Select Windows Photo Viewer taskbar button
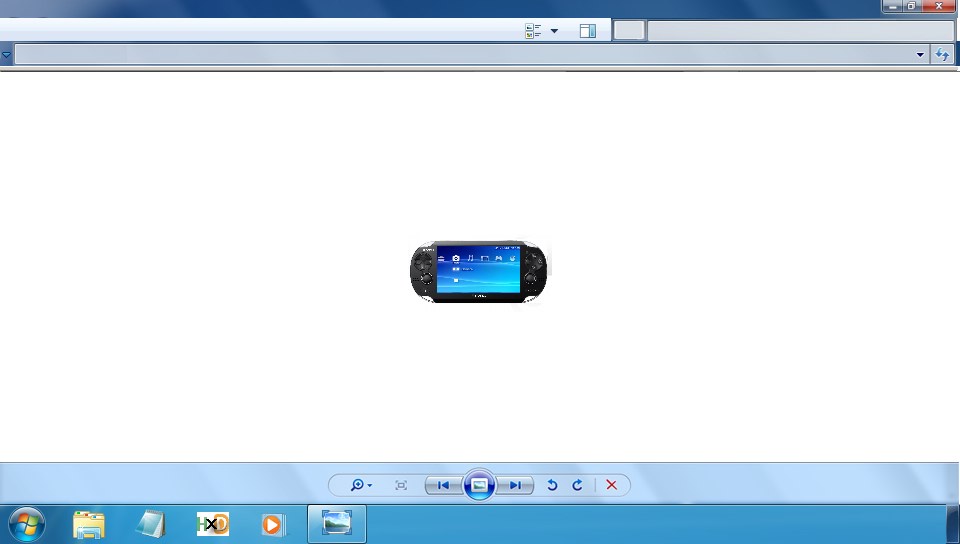Image resolution: width=960 pixels, height=544 pixels. tap(337, 524)
